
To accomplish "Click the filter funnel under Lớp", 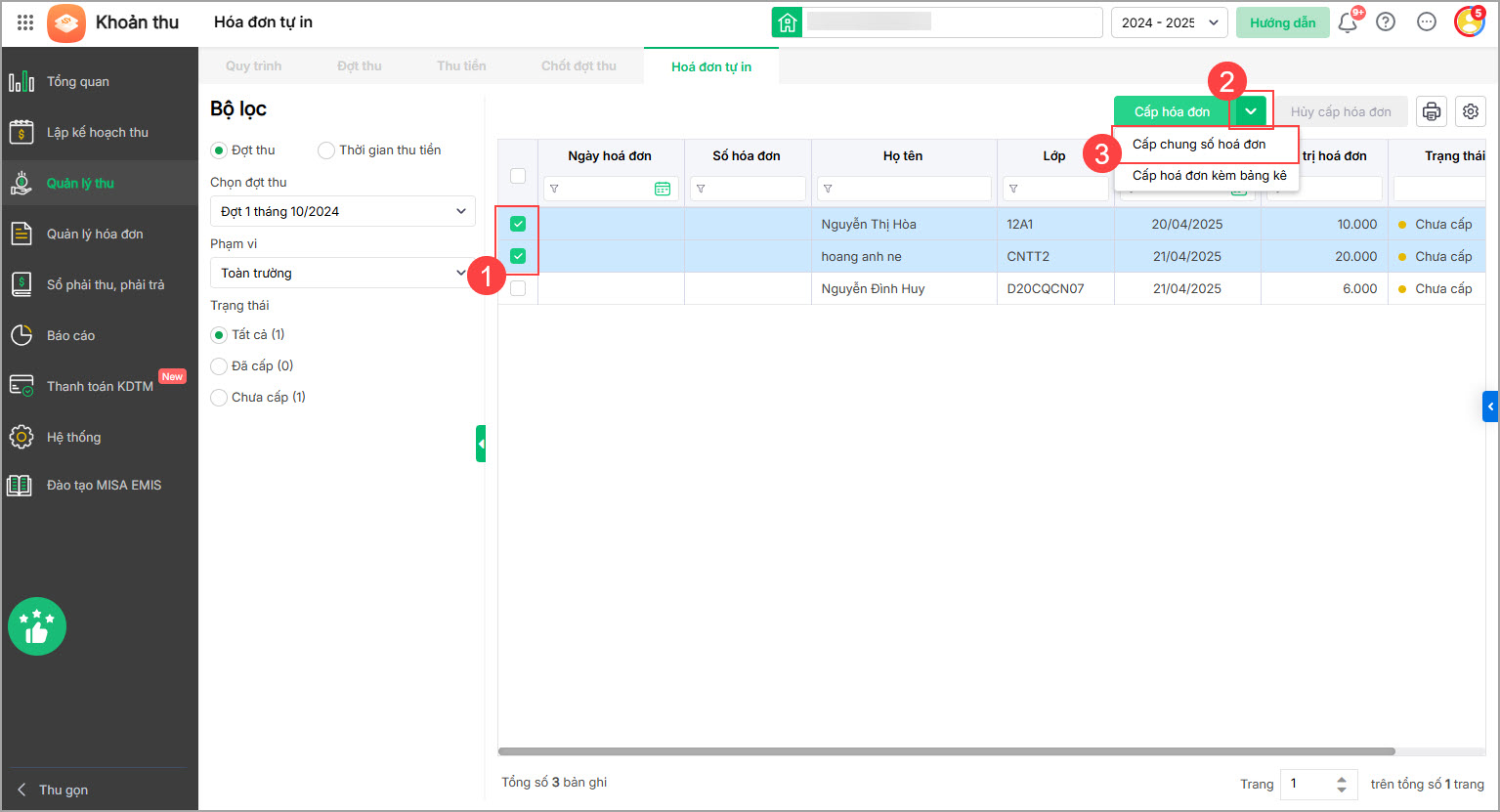I will [1012, 189].
